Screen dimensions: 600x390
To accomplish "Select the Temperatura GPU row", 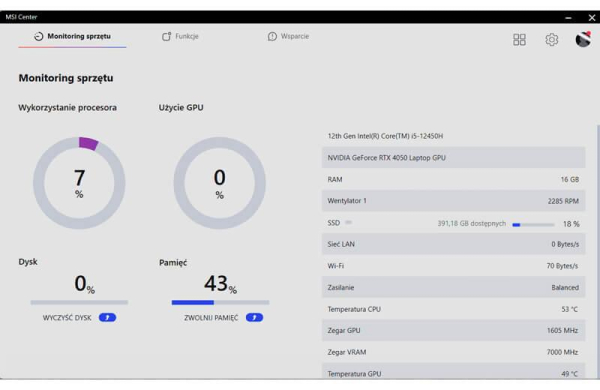I will [x=453, y=371].
